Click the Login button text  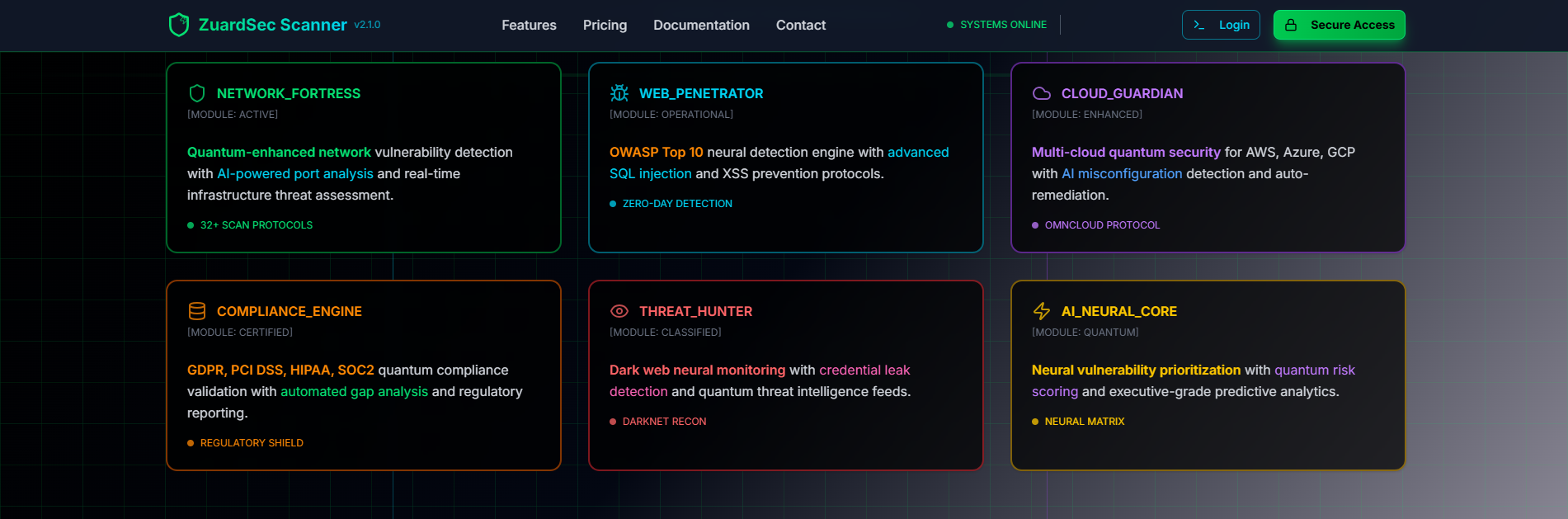(1234, 25)
